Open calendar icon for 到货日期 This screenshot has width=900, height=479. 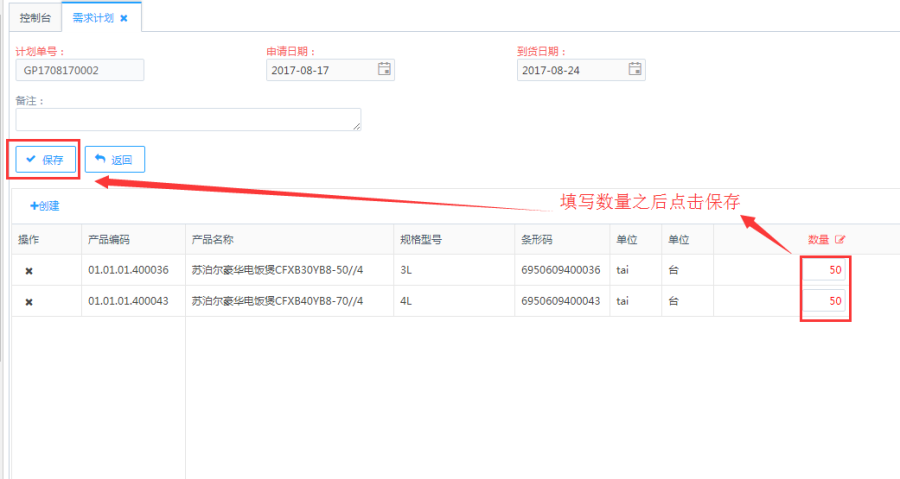click(634, 70)
